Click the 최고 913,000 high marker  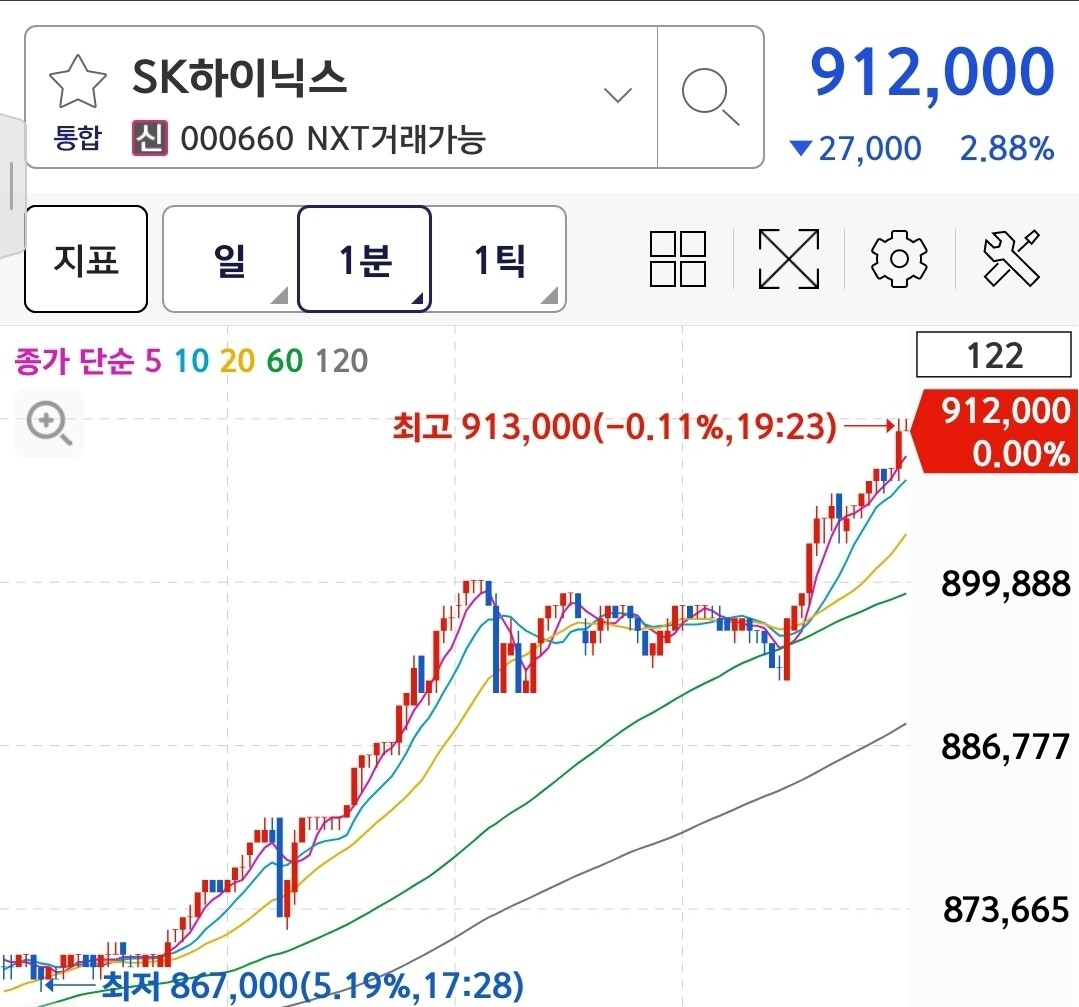(614, 427)
